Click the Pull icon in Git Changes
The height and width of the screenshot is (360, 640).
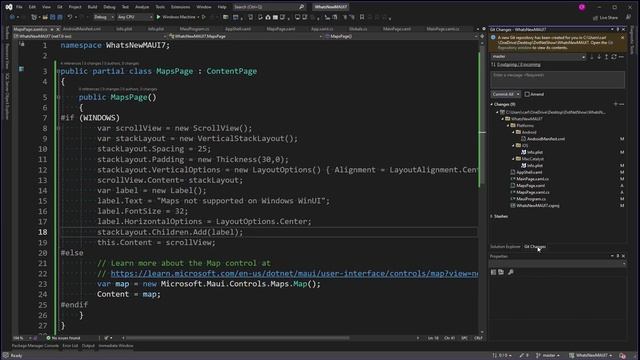coord(599,57)
